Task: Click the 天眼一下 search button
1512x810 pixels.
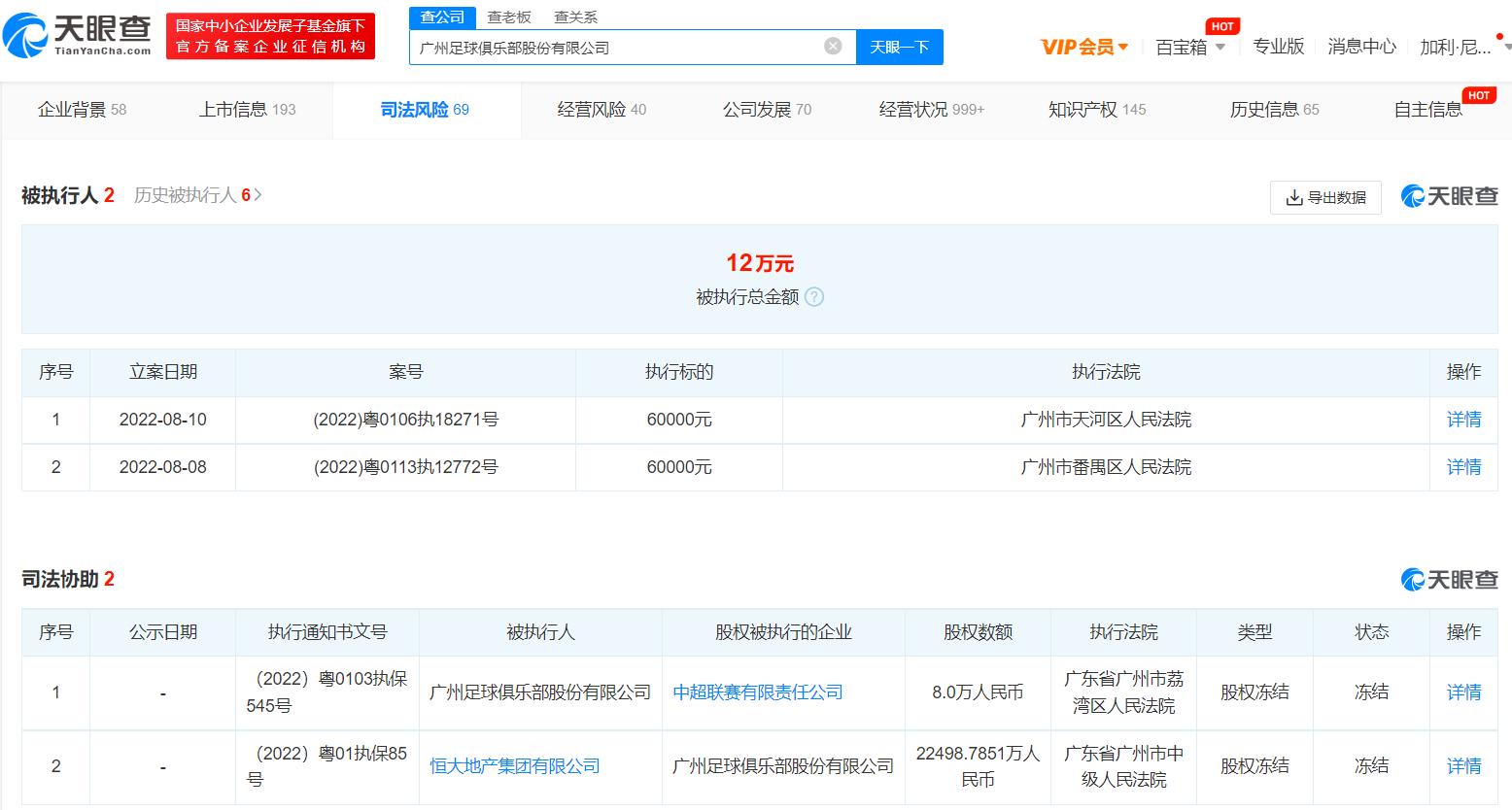Action: (899, 47)
